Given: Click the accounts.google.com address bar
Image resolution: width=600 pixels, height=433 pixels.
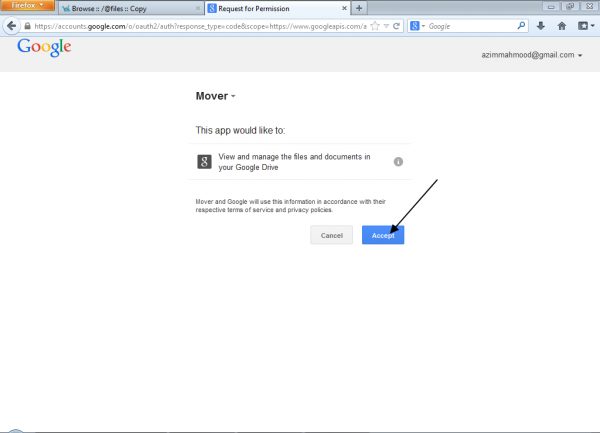Looking at the screenshot, I should [200, 26].
